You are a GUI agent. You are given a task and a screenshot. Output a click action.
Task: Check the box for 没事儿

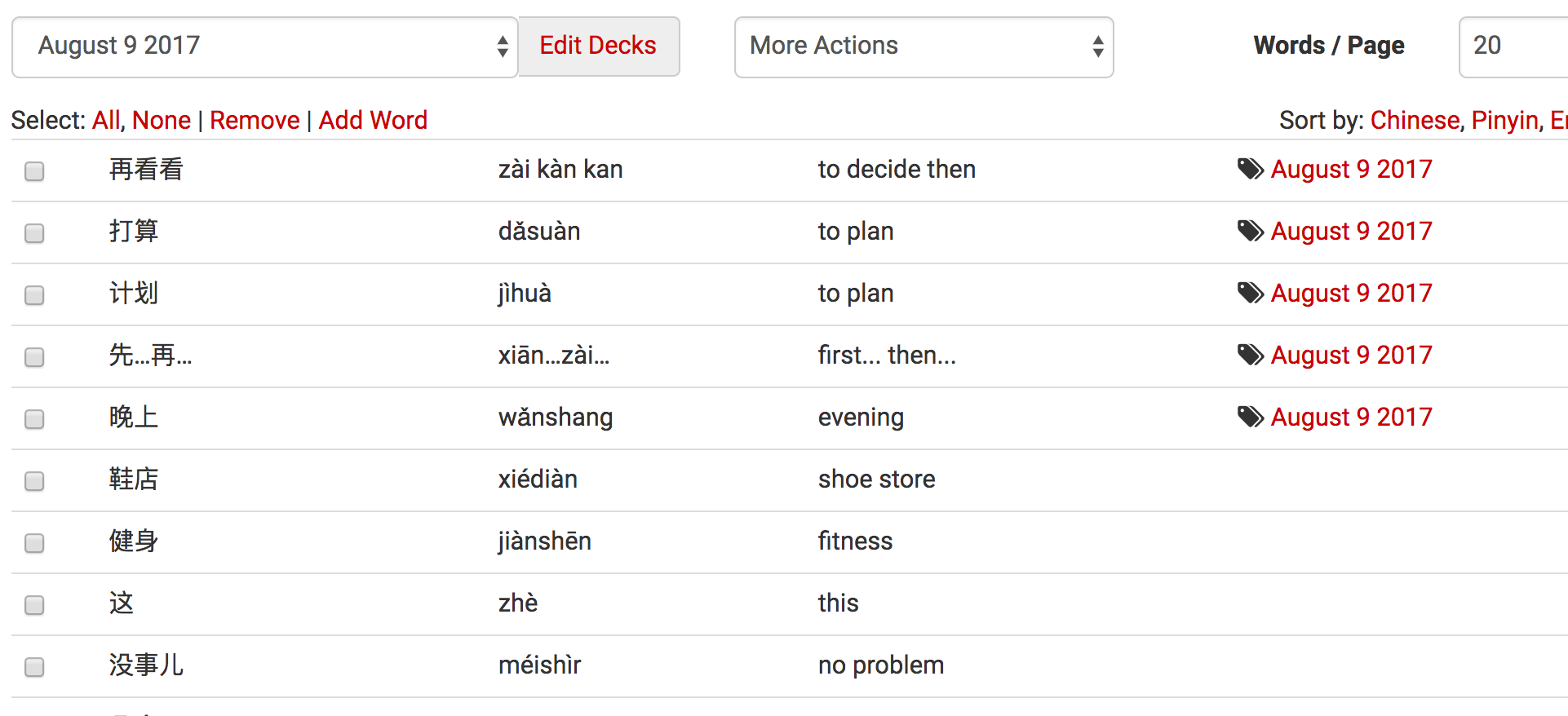click(34, 667)
